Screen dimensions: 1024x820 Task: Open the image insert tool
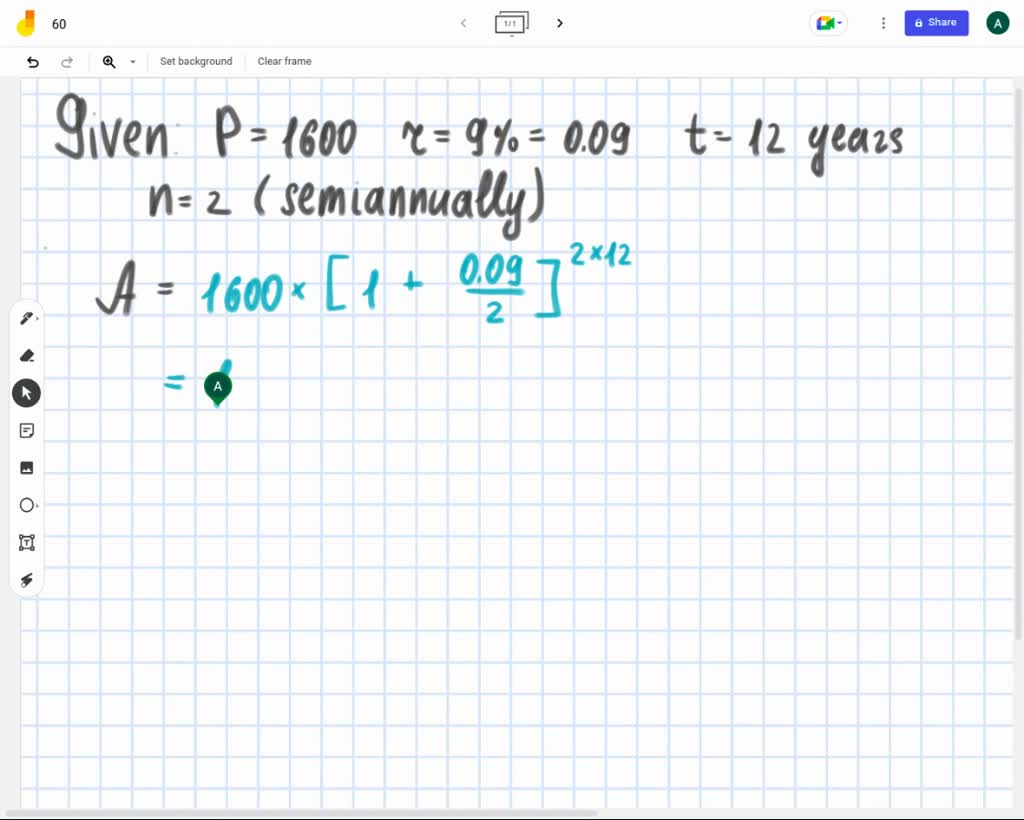click(27, 467)
